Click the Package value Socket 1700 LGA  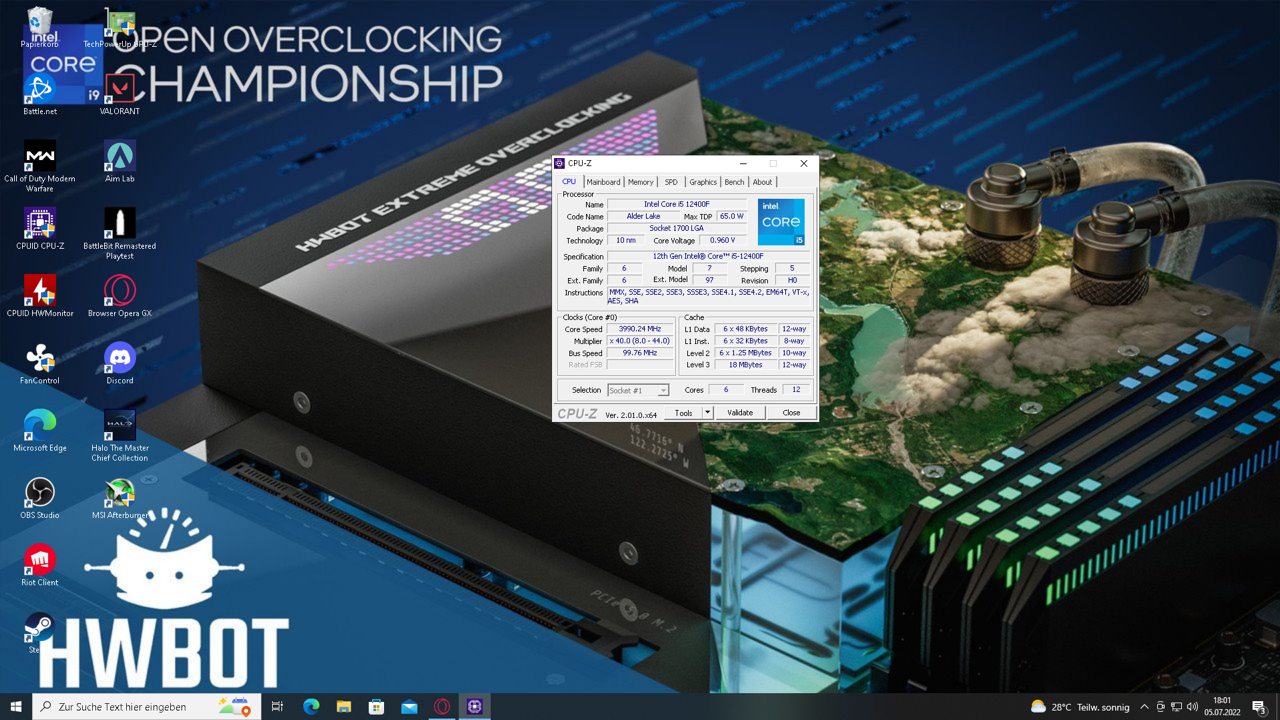click(x=677, y=228)
